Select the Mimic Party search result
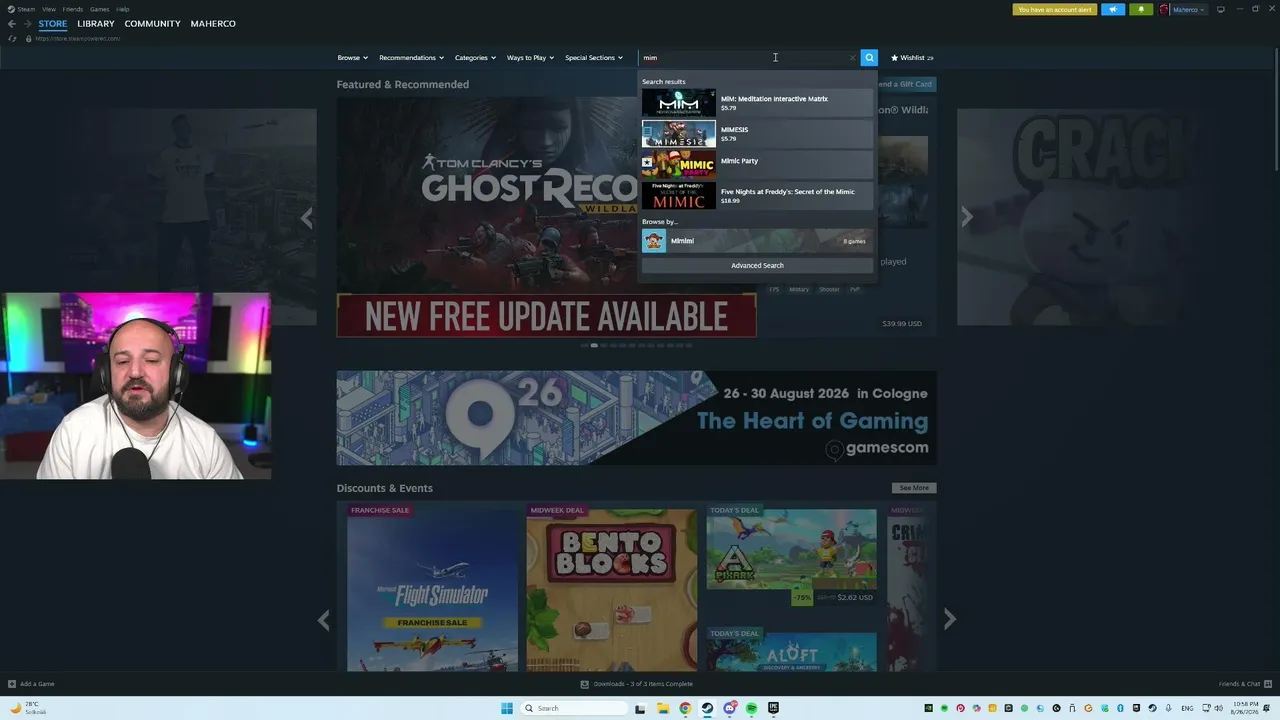 click(757, 165)
